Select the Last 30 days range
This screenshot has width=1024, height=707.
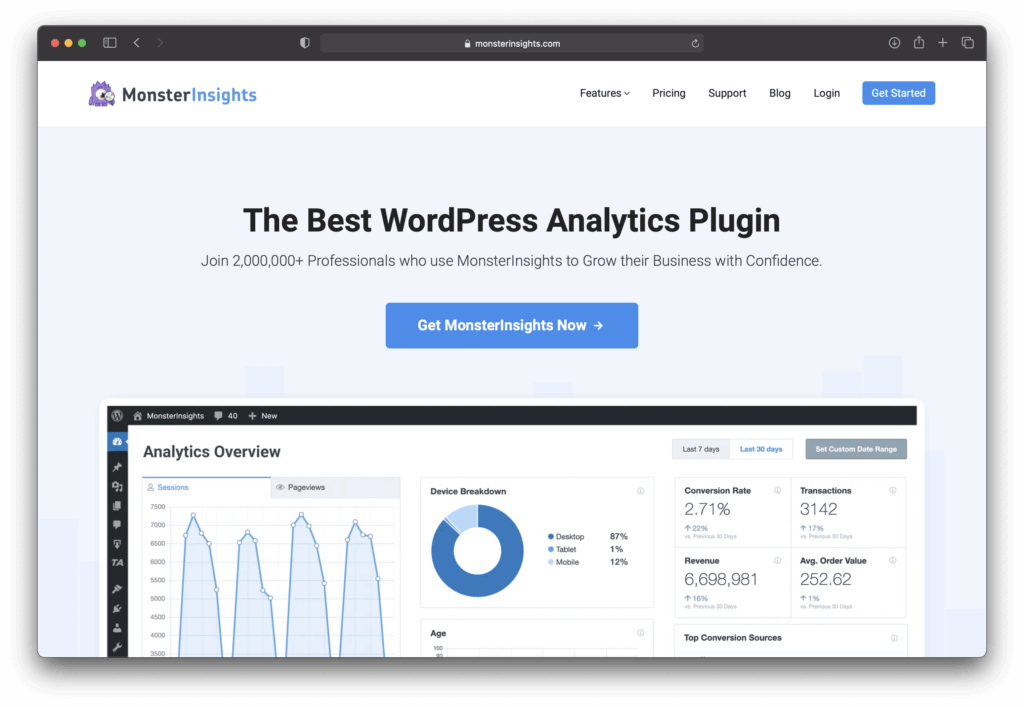pos(761,449)
